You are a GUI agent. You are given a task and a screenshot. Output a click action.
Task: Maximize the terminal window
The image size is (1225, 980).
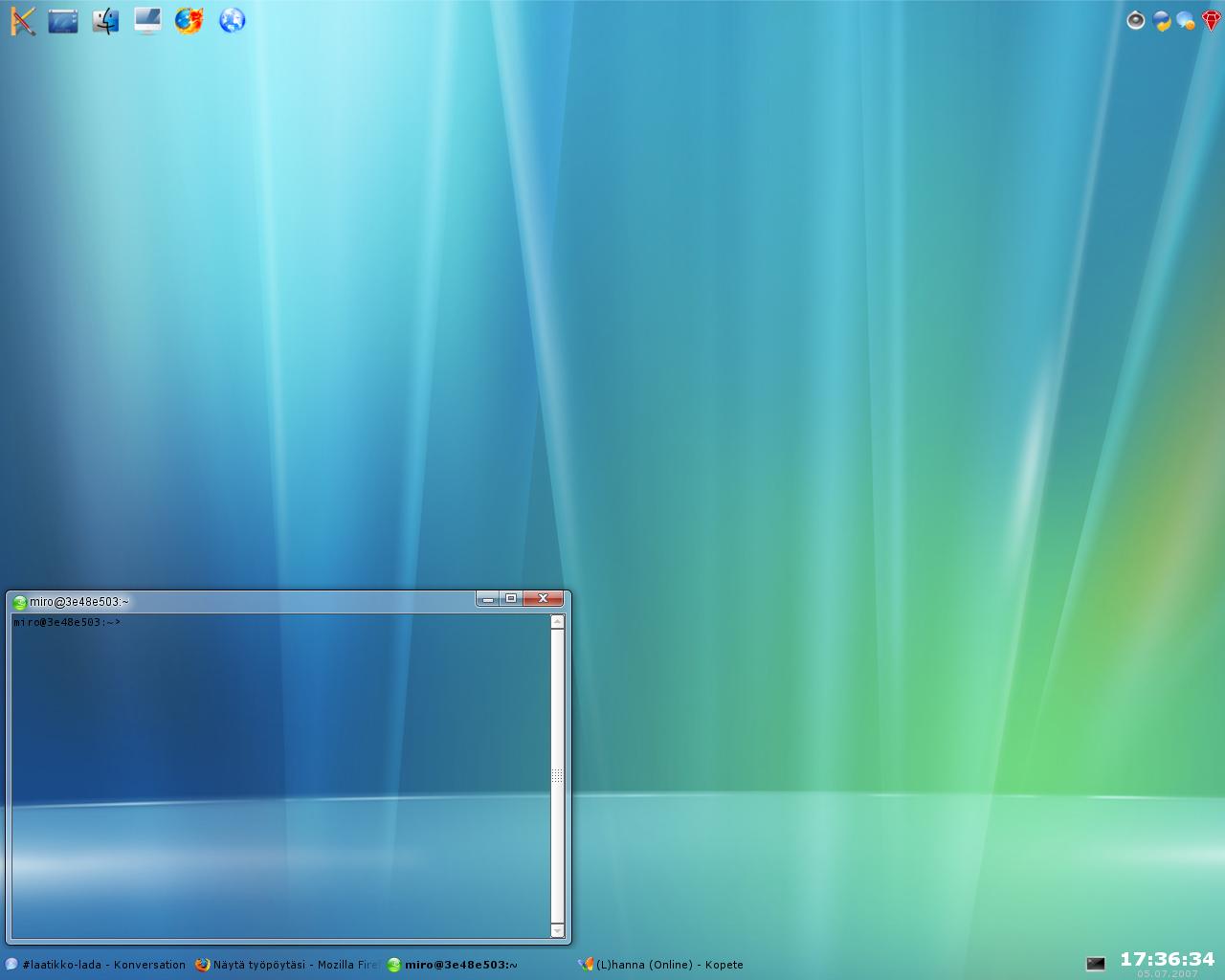coord(511,599)
